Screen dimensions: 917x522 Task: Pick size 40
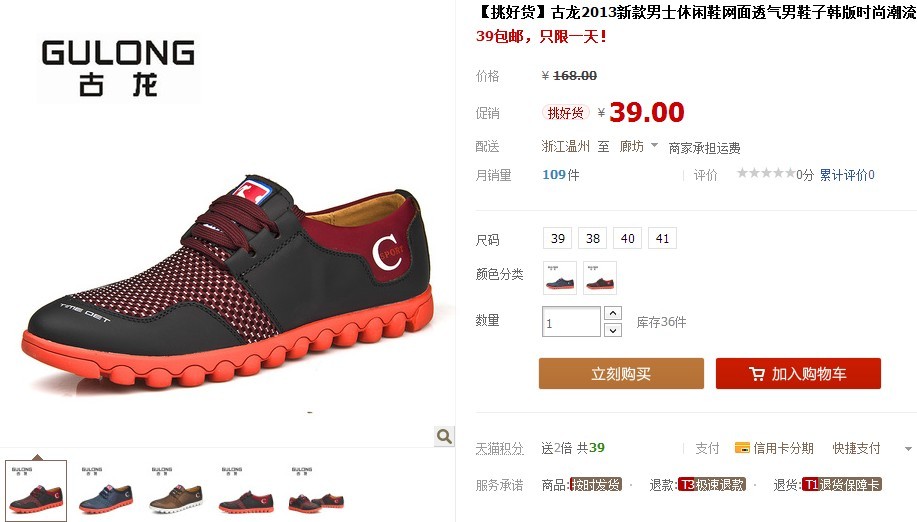628,238
